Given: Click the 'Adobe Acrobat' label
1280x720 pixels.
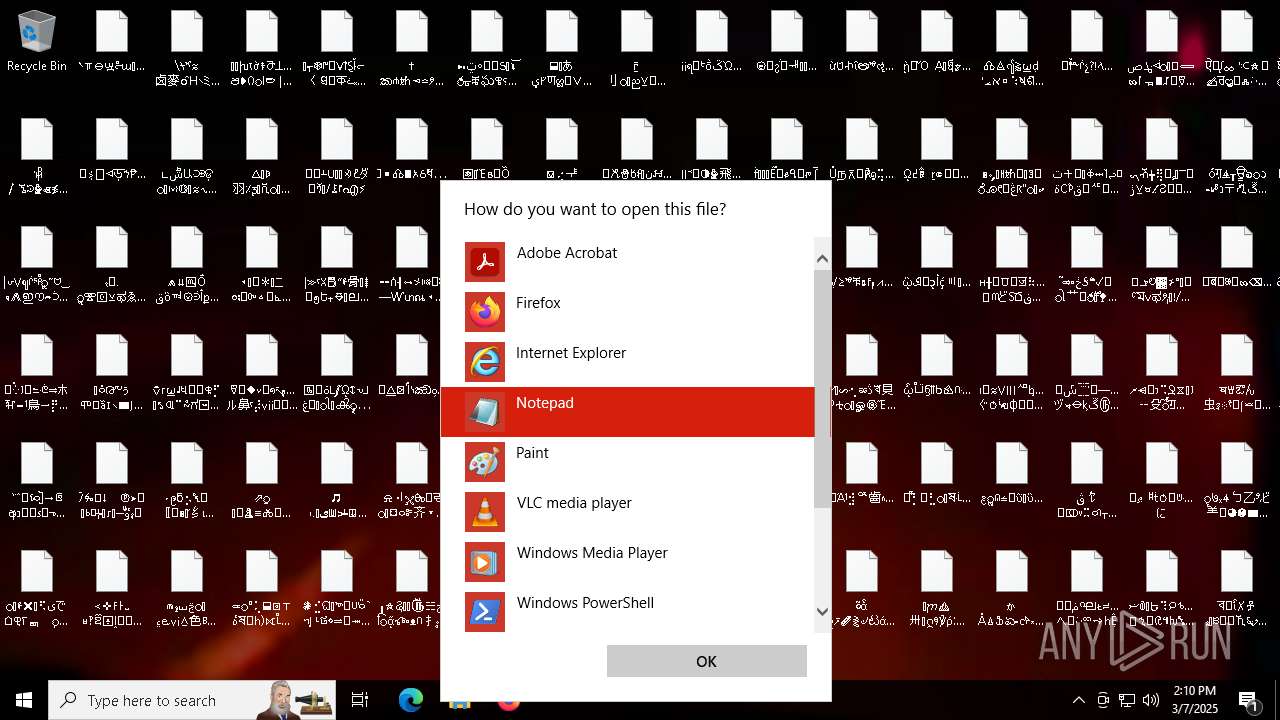Looking at the screenshot, I should pos(567,253).
